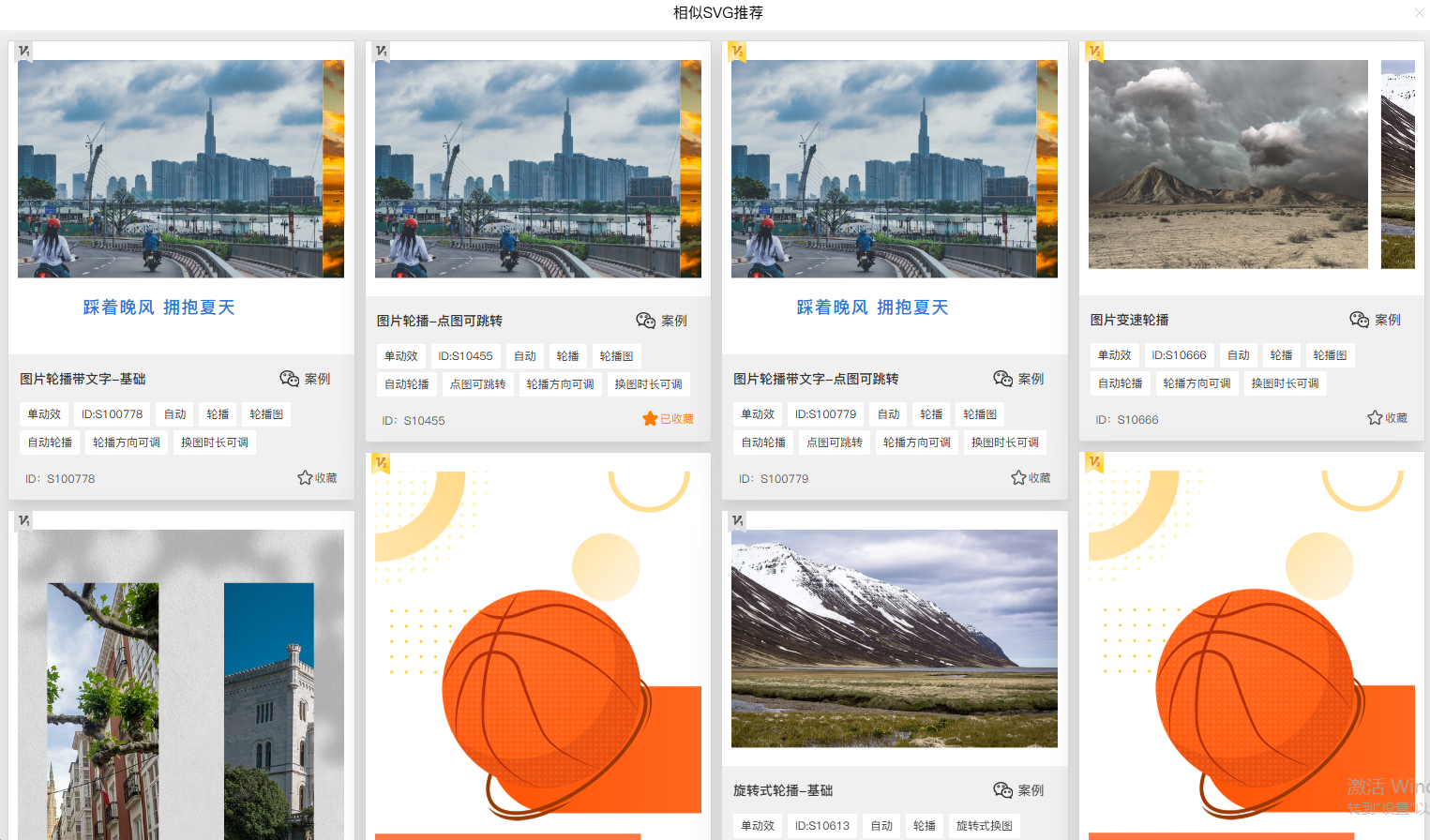Toggle favorite star for card S10666
The height and width of the screenshot is (840, 1430).
[1387, 418]
